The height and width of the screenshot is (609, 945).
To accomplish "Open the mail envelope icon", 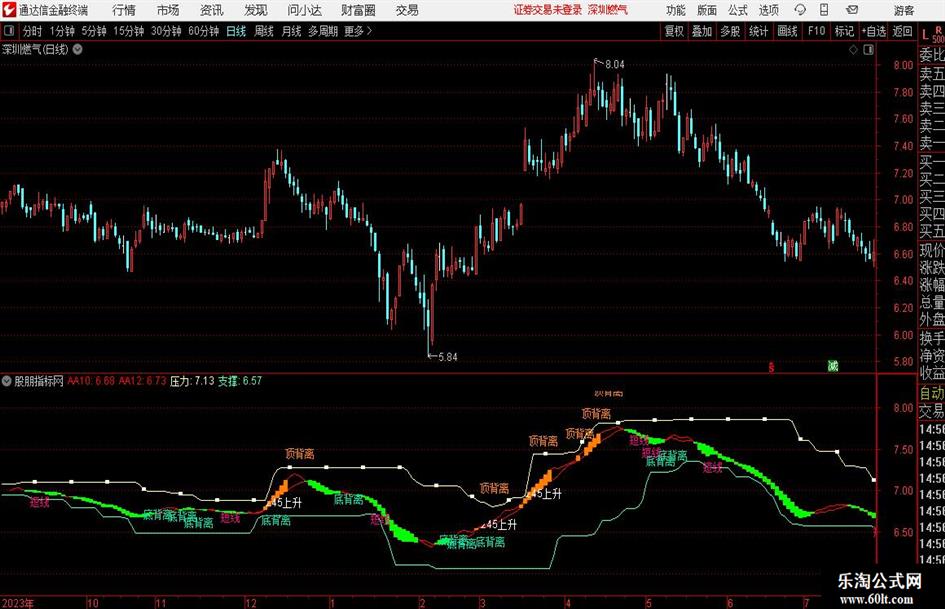I will pyautogui.click(x=852, y=10).
